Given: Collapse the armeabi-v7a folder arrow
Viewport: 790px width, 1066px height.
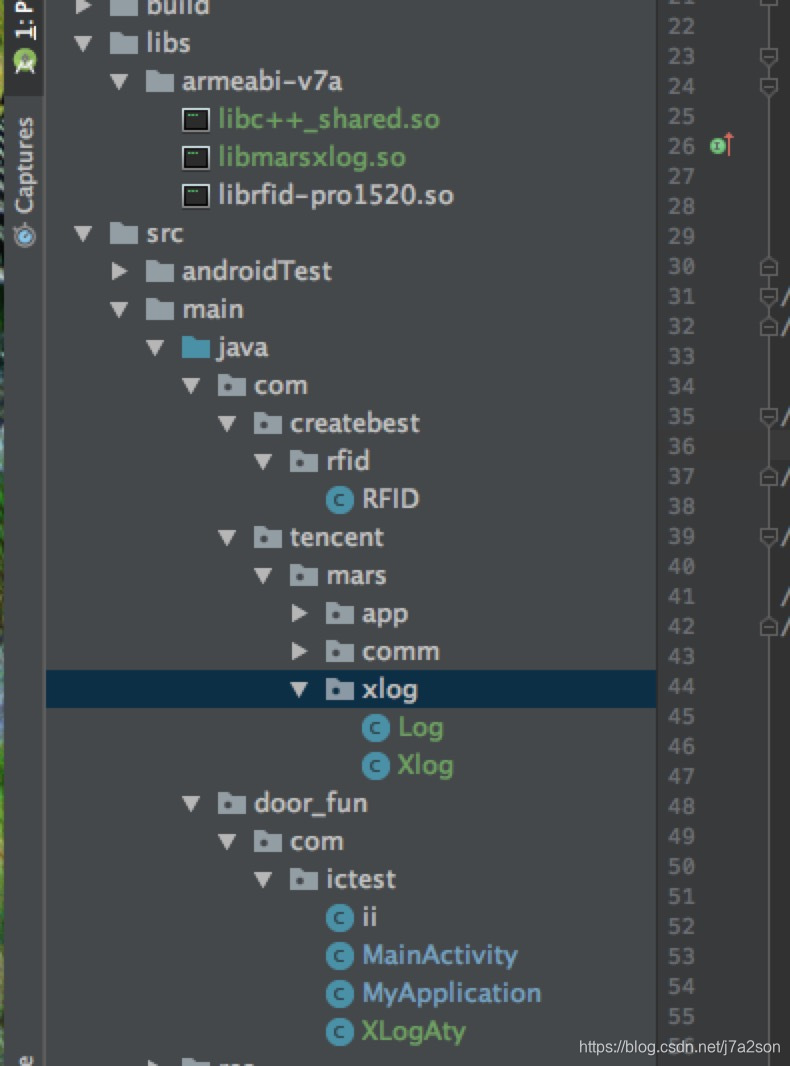Looking at the screenshot, I should pos(120,82).
